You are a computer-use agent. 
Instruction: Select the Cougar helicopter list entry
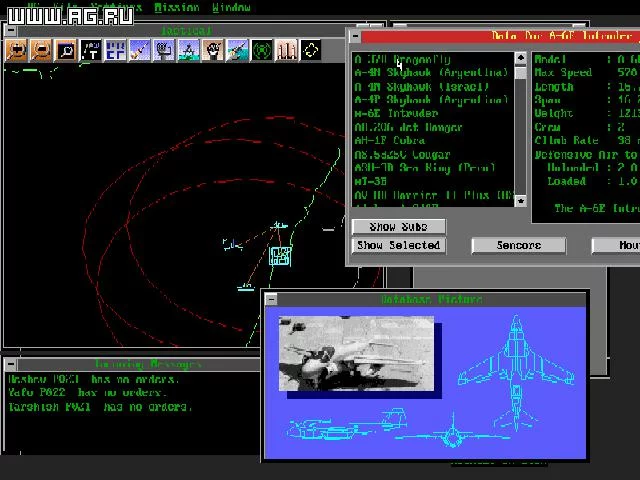pos(402,155)
